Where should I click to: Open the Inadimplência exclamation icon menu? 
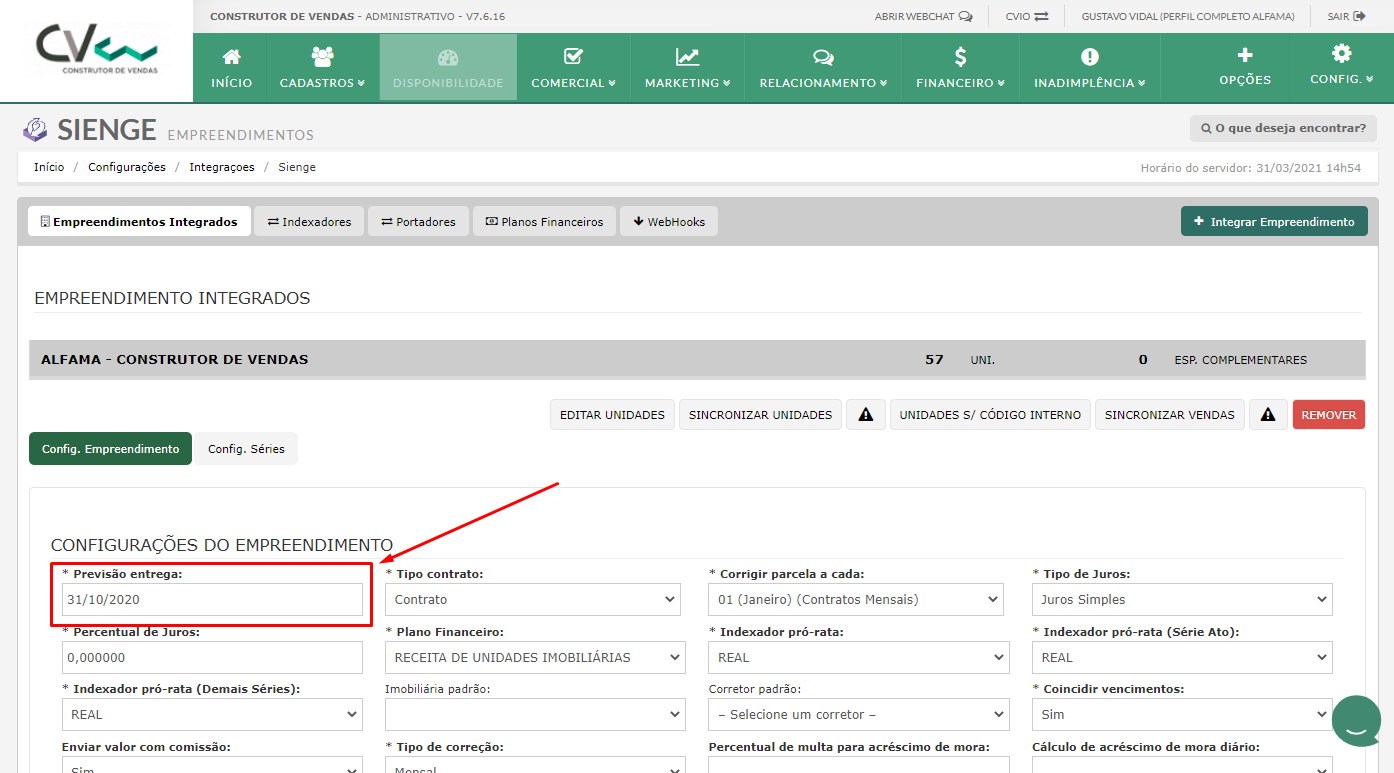click(x=1089, y=67)
